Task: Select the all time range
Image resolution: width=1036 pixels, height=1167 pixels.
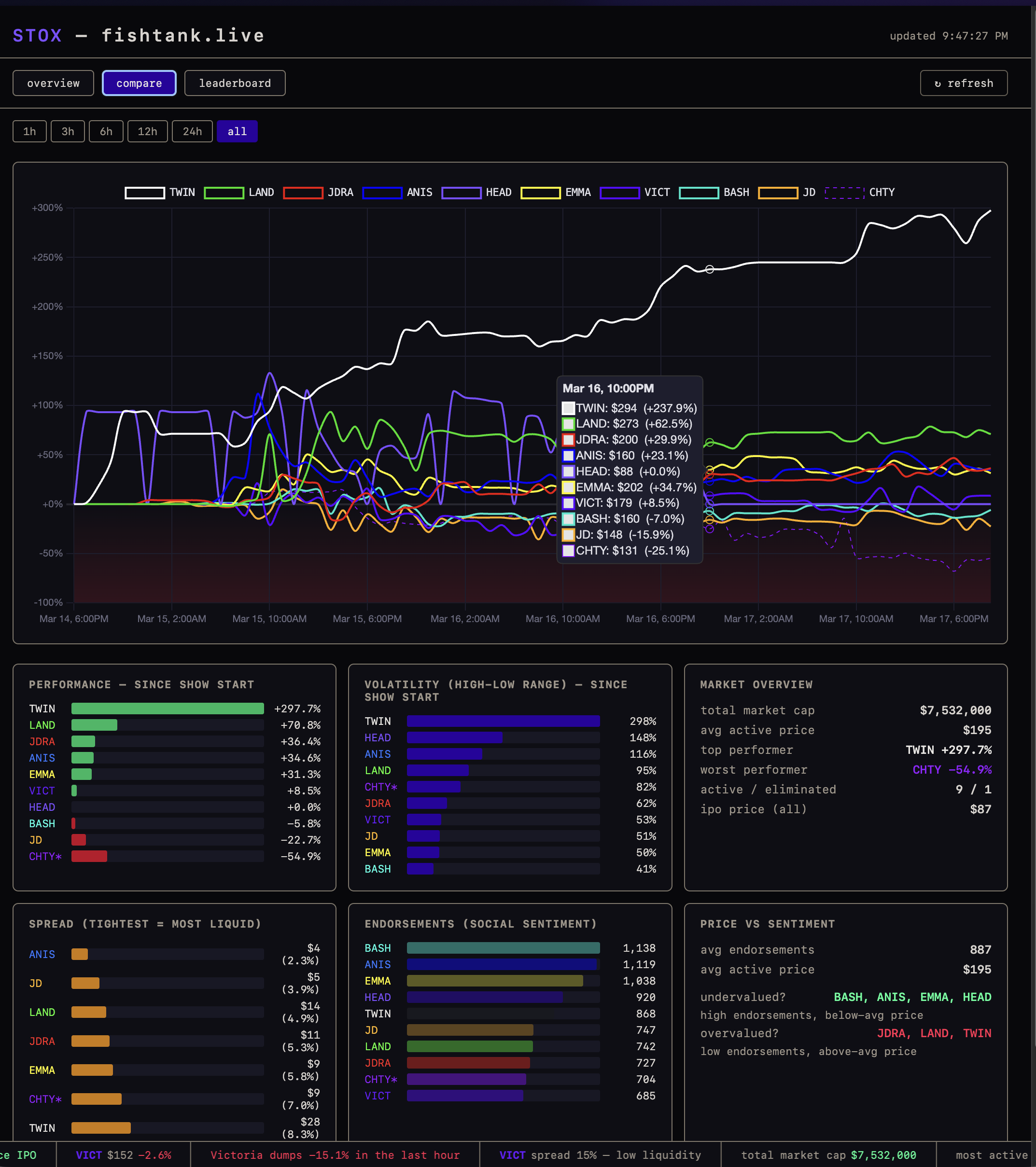Action: click(237, 131)
